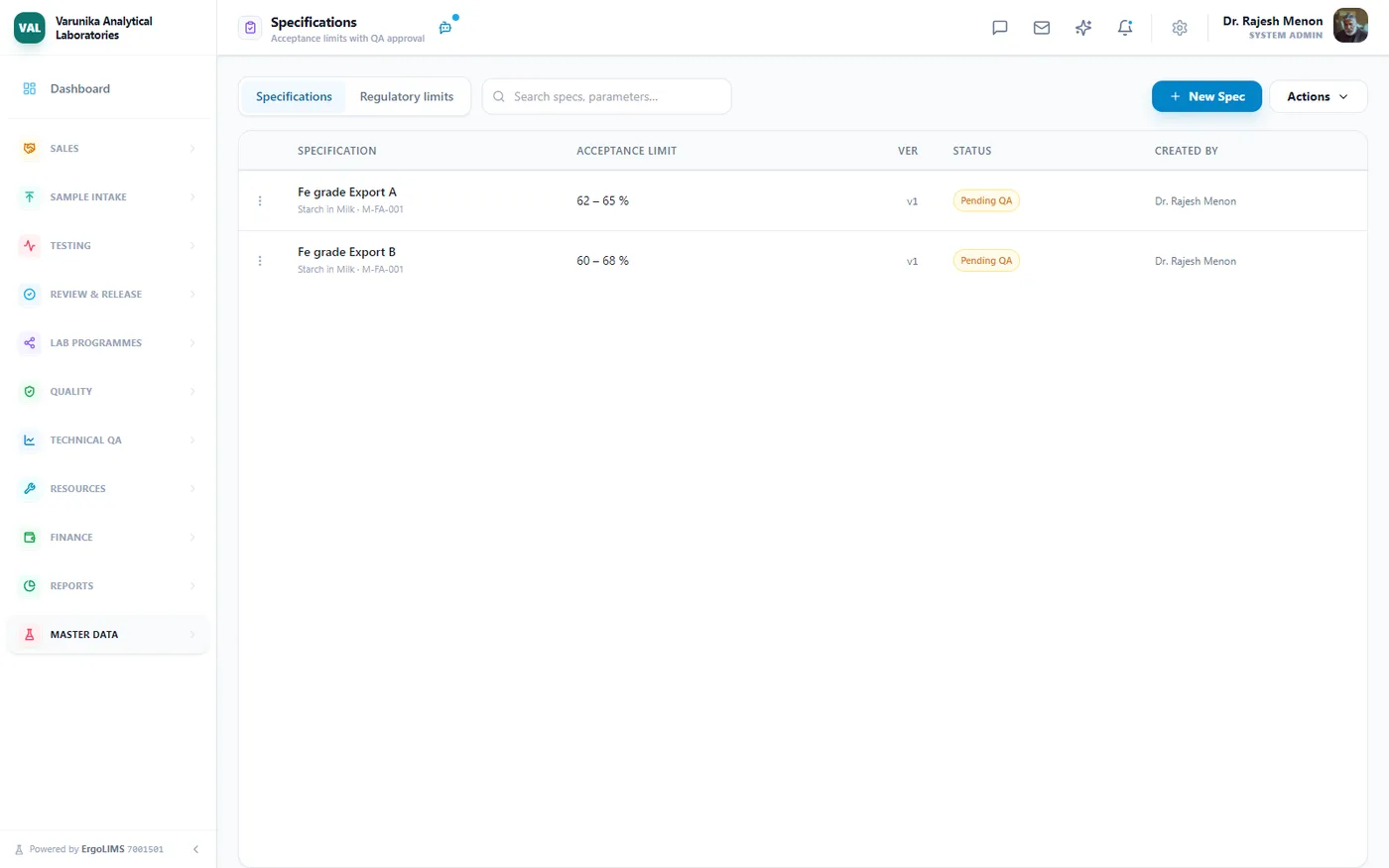Click the Dashboard grid icon
Image resolution: width=1389 pixels, height=868 pixels.
(30, 89)
